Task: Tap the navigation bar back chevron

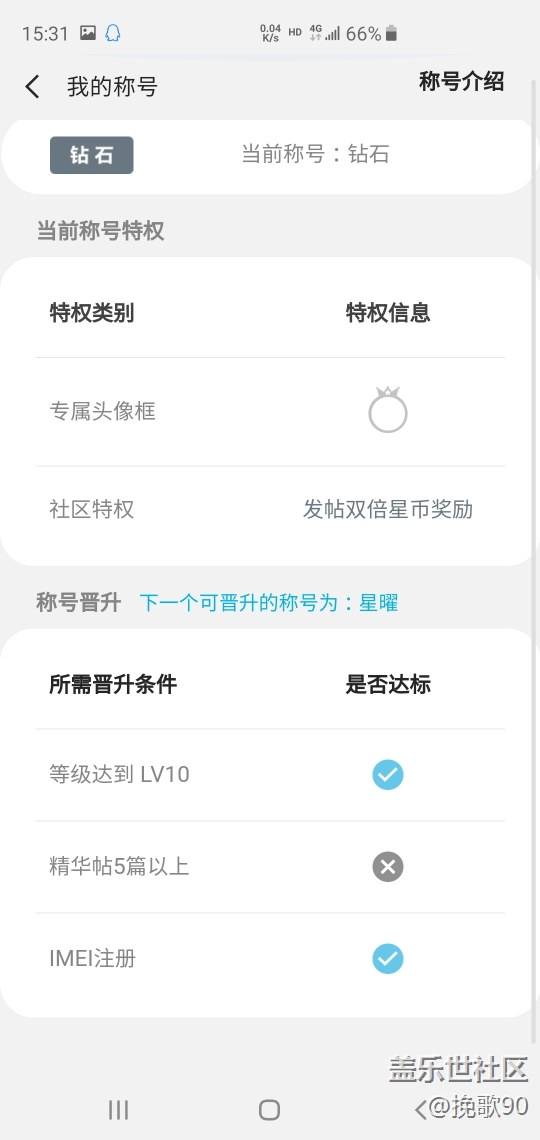Action: pyautogui.click(x=420, y=1109)
